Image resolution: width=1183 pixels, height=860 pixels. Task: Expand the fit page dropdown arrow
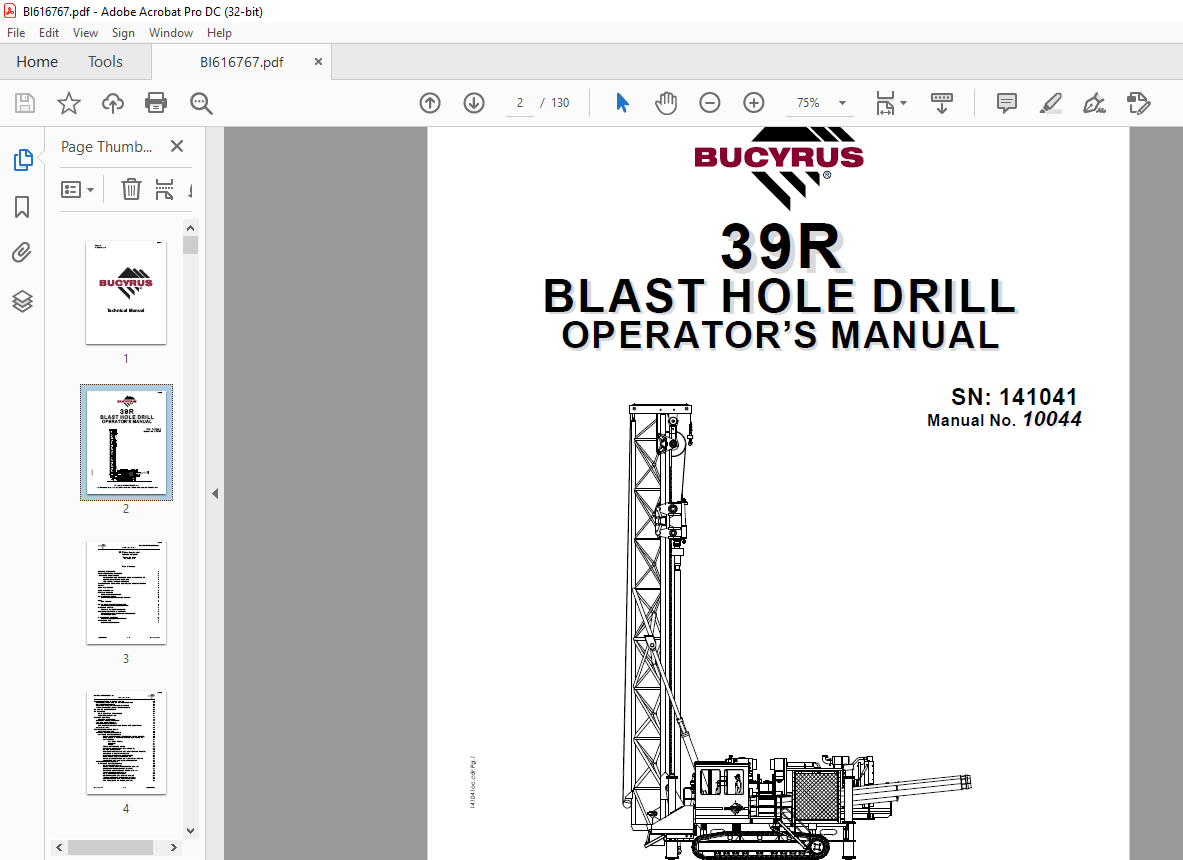click(904, 103)
